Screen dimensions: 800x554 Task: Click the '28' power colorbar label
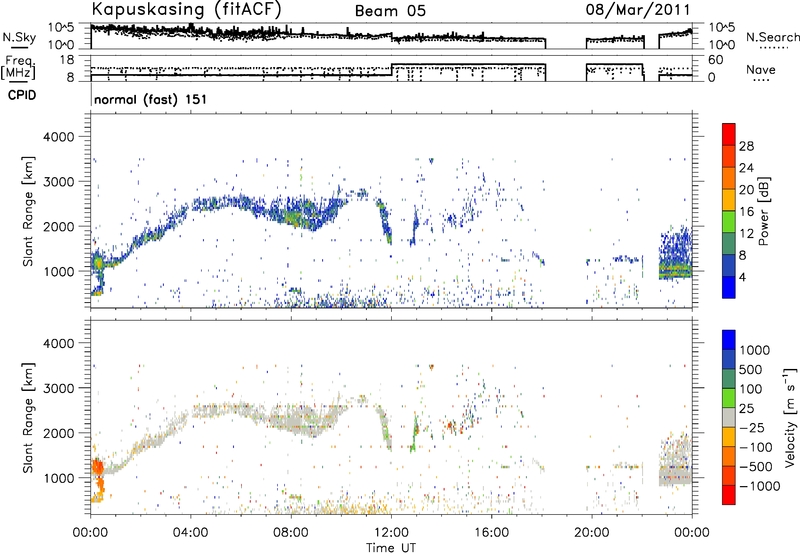coord(746,146)
